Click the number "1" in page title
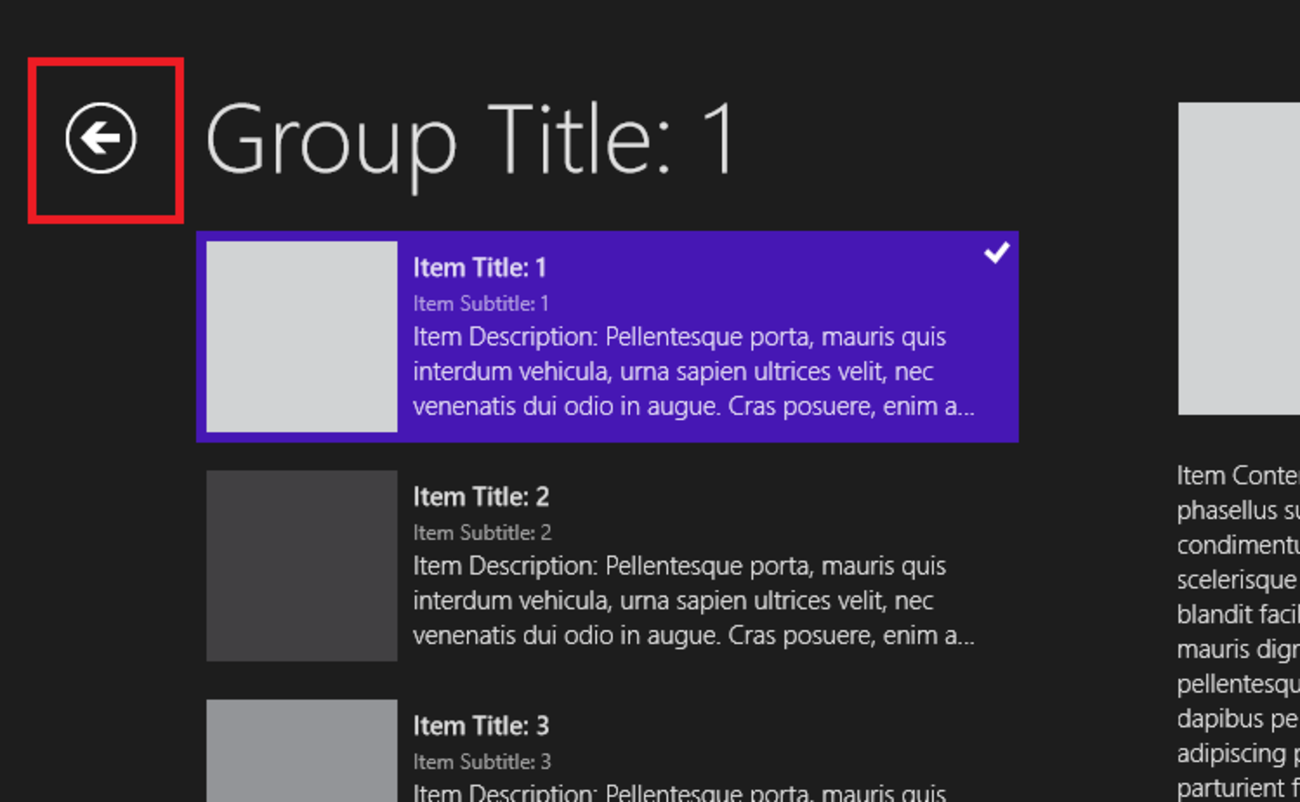Image resolution: width=1300 pixels, height=802 pixels. click(x=717, y=140)
